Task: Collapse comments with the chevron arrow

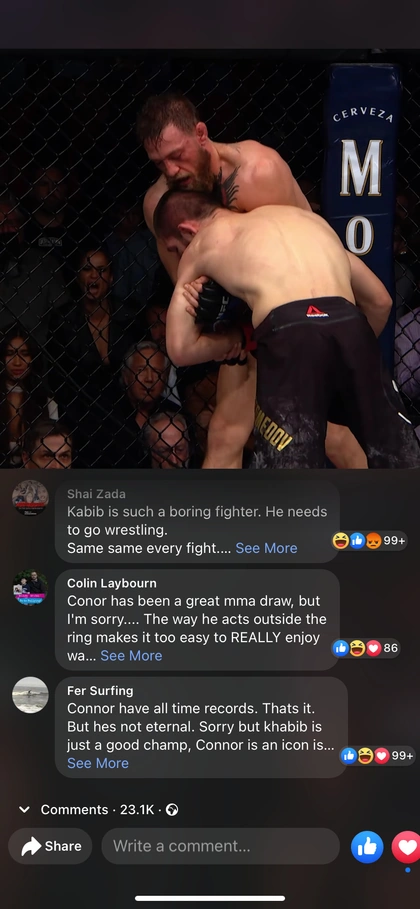Action: [x=24, y=810]
